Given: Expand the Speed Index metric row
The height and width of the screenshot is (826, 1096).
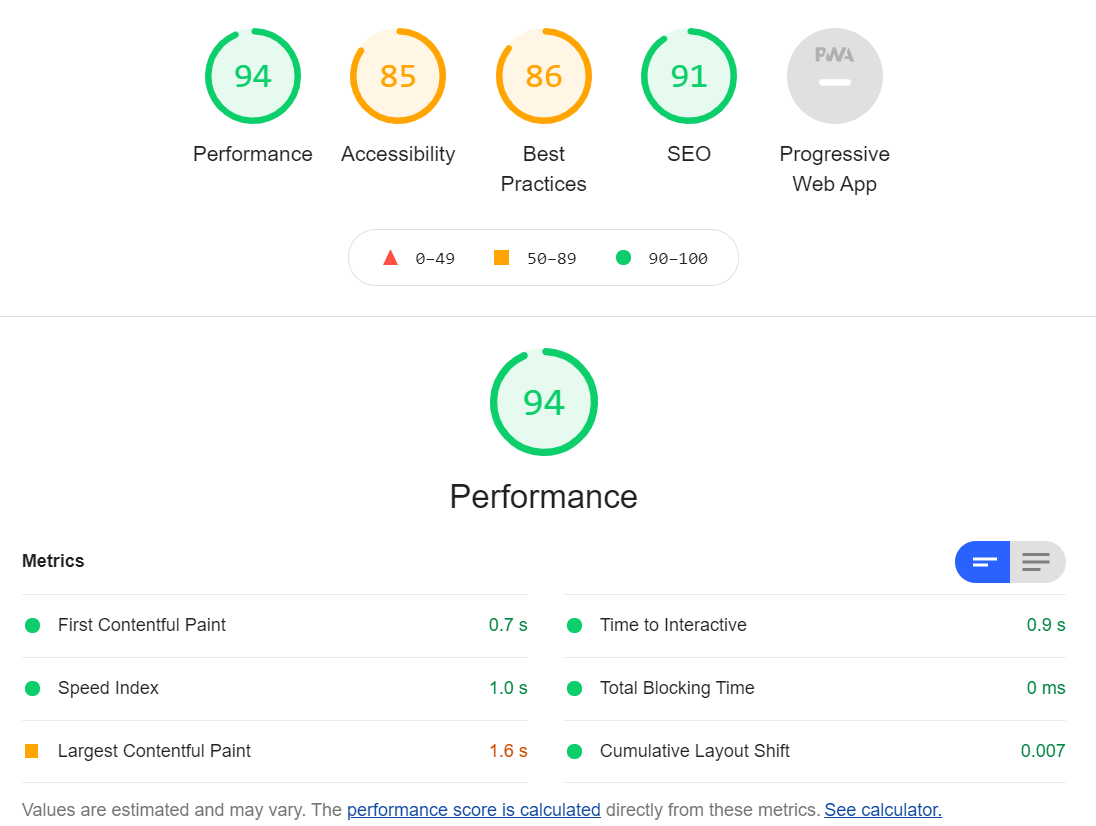Looking at the screenshot, I should click(x=275, y=688).
